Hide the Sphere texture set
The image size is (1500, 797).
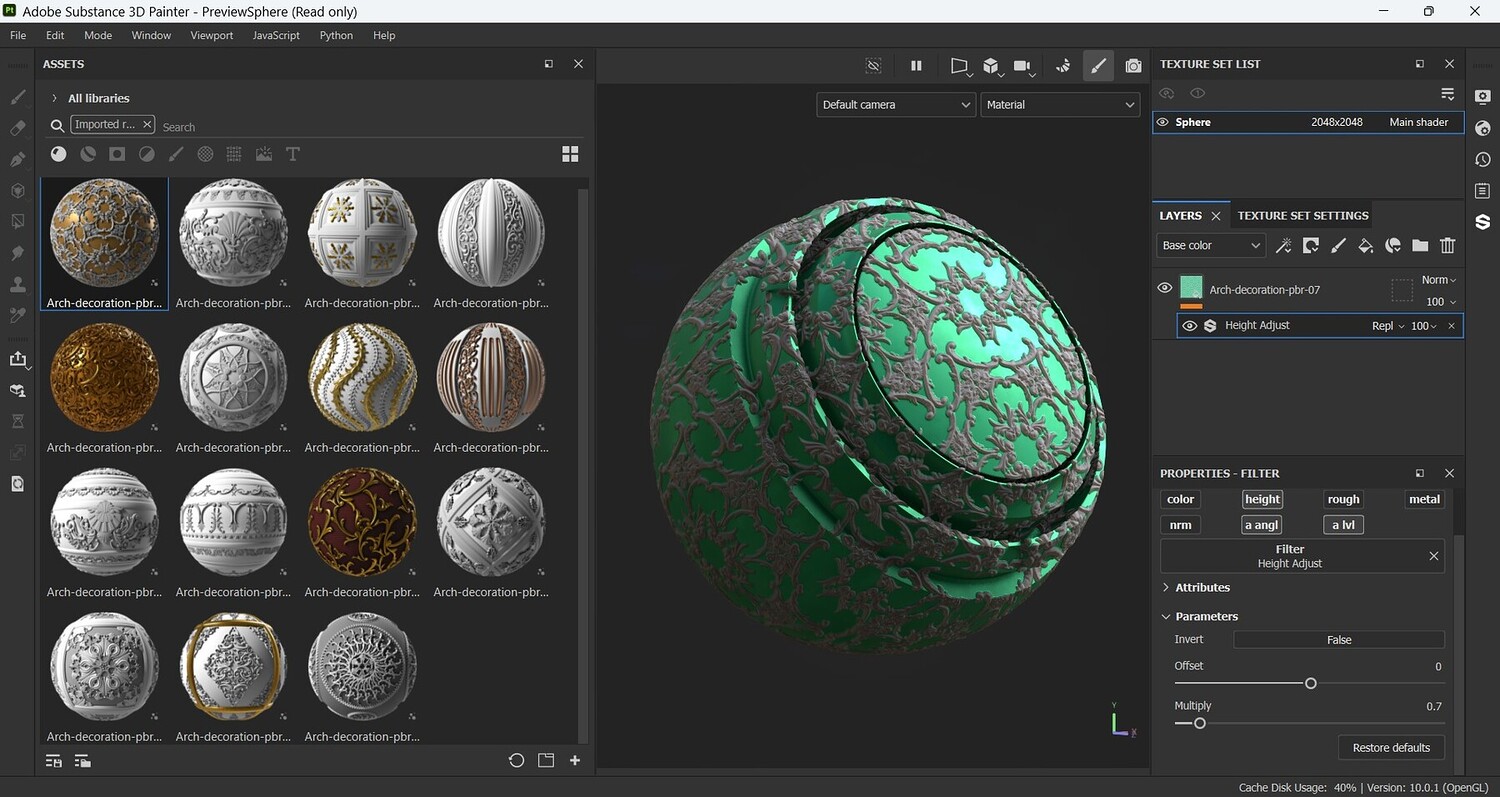1162,122
